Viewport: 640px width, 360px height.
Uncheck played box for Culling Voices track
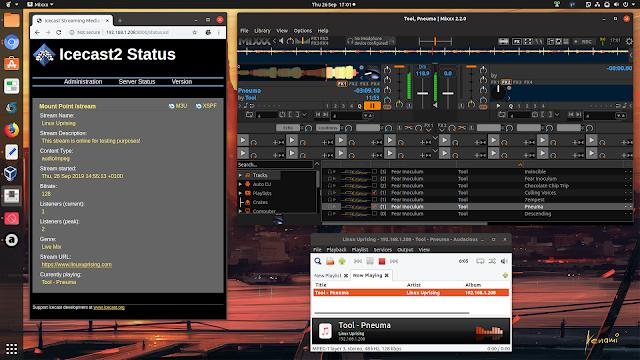click(374, 193)
